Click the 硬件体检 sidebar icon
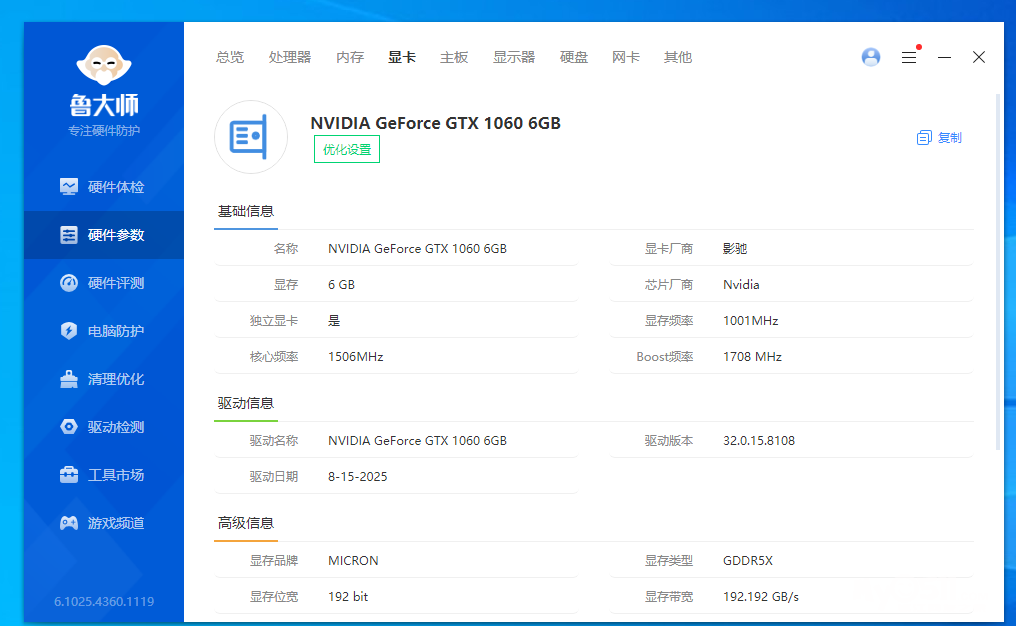1016x626 pixels. [69, 187]
